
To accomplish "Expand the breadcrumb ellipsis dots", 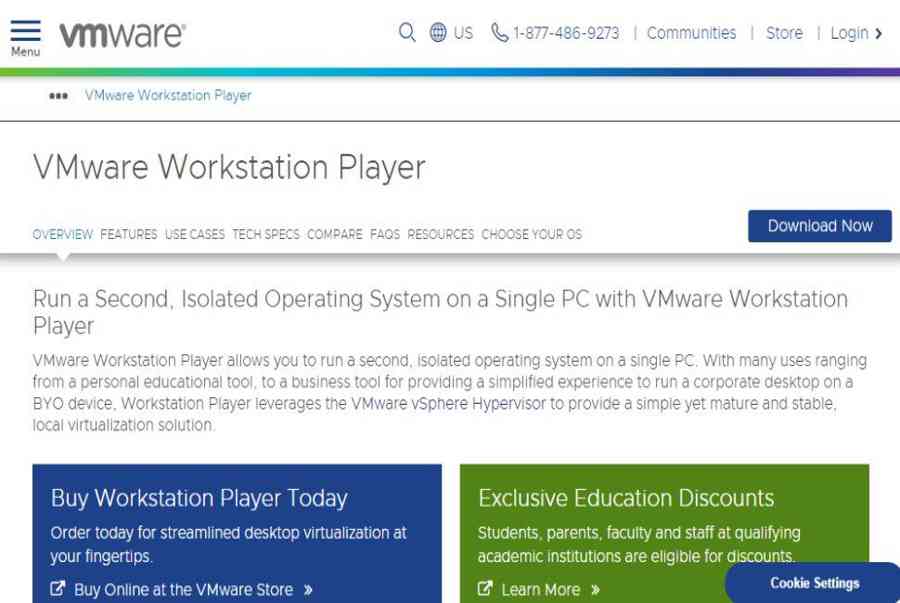I will point(59,96).
